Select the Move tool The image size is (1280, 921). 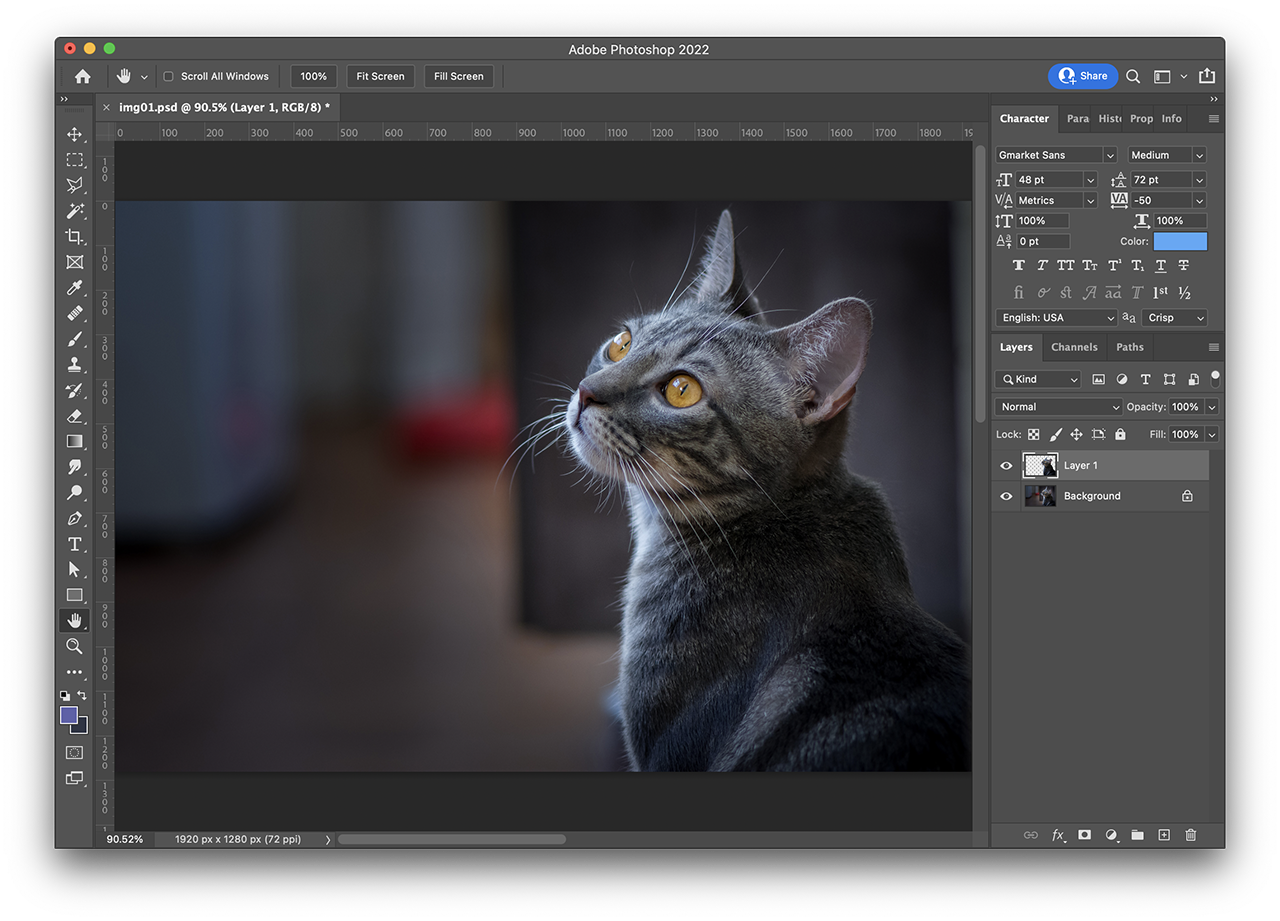tap(74, 134)
